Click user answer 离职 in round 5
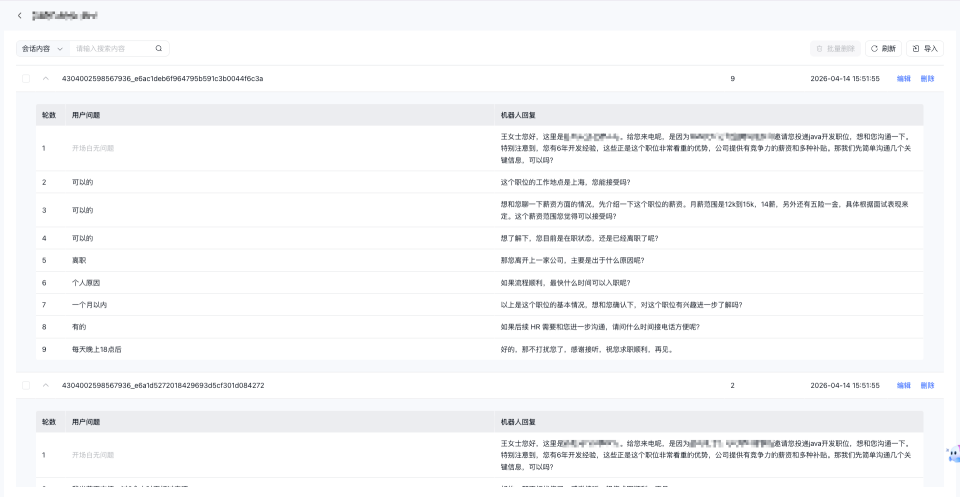 pos(79,260)
